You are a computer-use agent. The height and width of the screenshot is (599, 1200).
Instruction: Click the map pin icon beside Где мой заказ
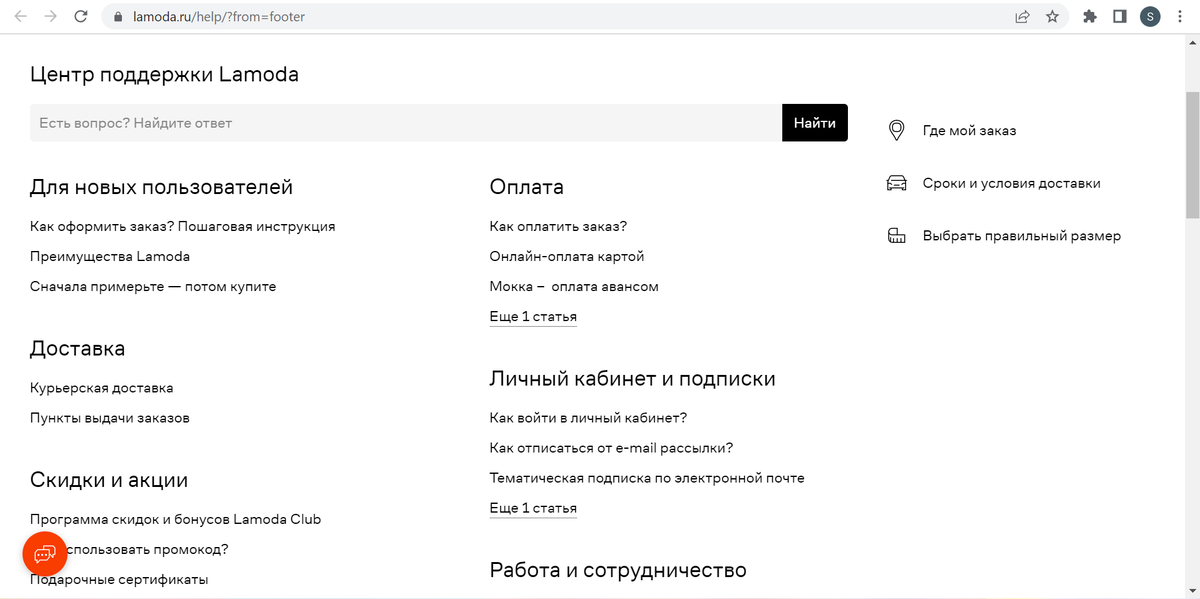pyautogui.click(x=897, y=131)
